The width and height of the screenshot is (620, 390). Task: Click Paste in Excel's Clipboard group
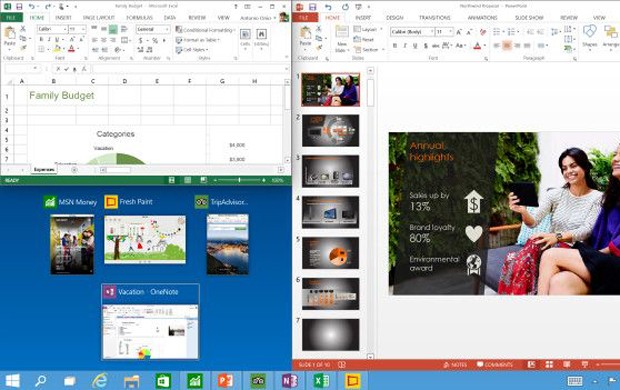[x=9, y=39]
